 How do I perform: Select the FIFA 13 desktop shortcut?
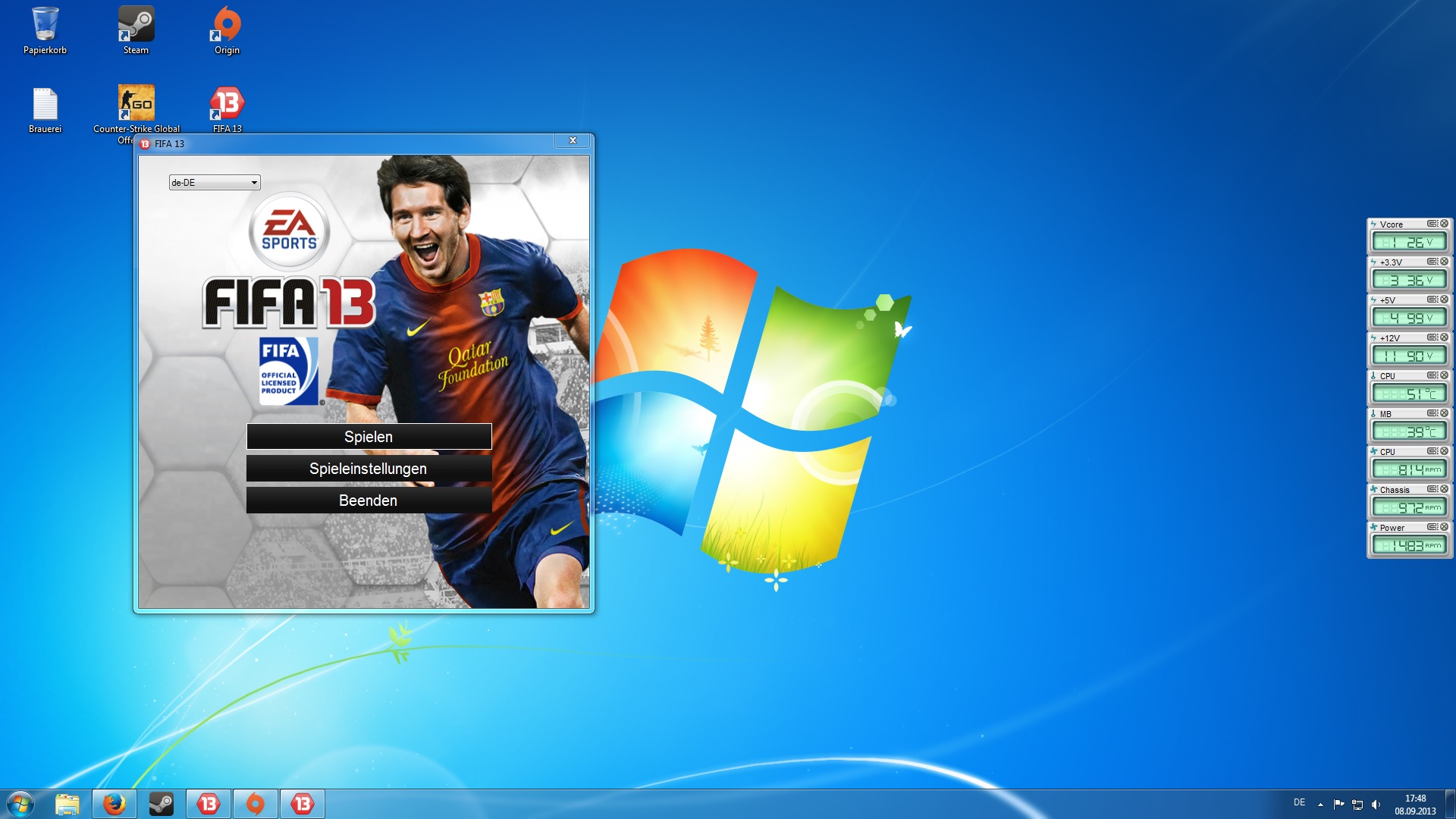tap(227, 105)
